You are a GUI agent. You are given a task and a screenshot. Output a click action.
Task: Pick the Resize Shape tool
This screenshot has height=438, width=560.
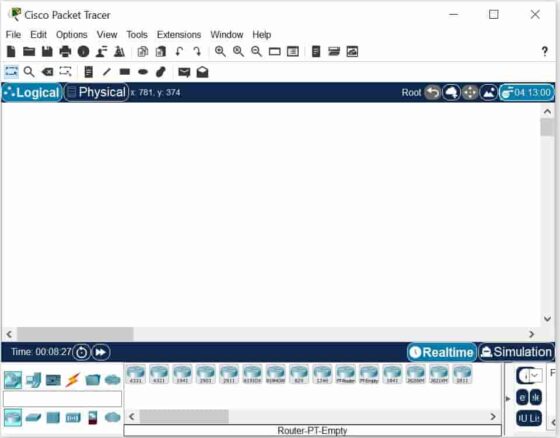(65, 72)
